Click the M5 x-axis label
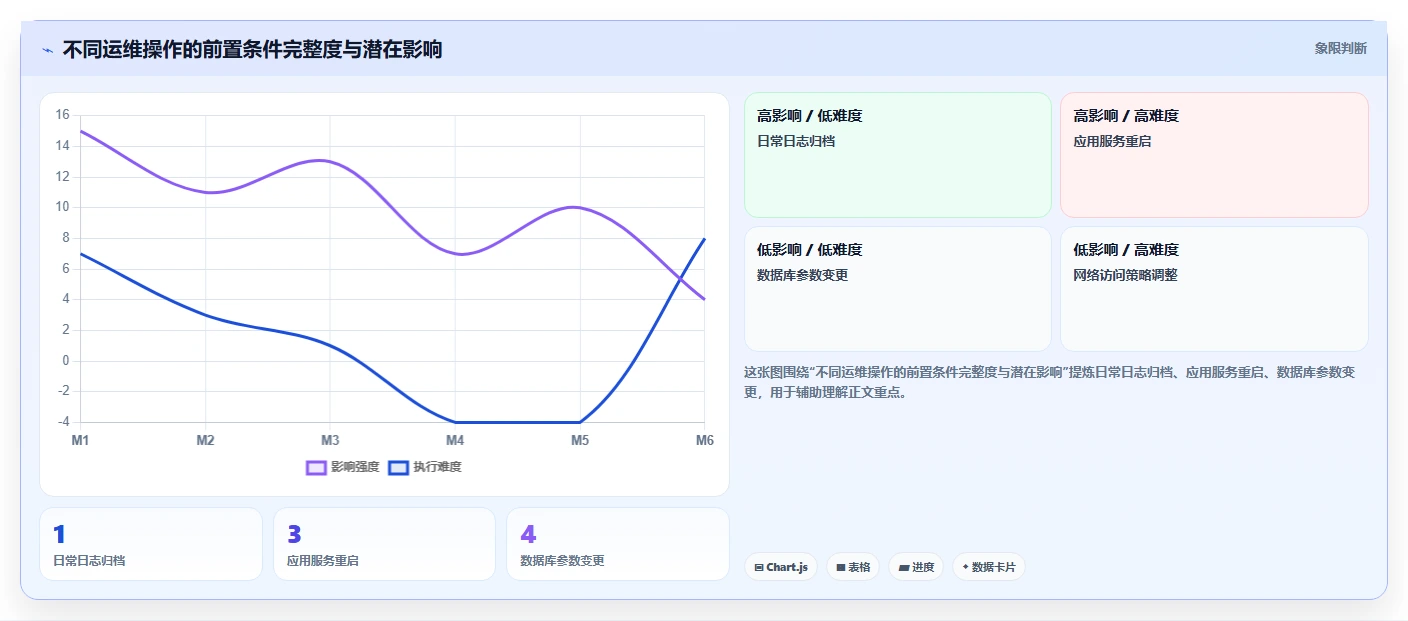Viewport: 1408px width, 621px height. [580, 440]
